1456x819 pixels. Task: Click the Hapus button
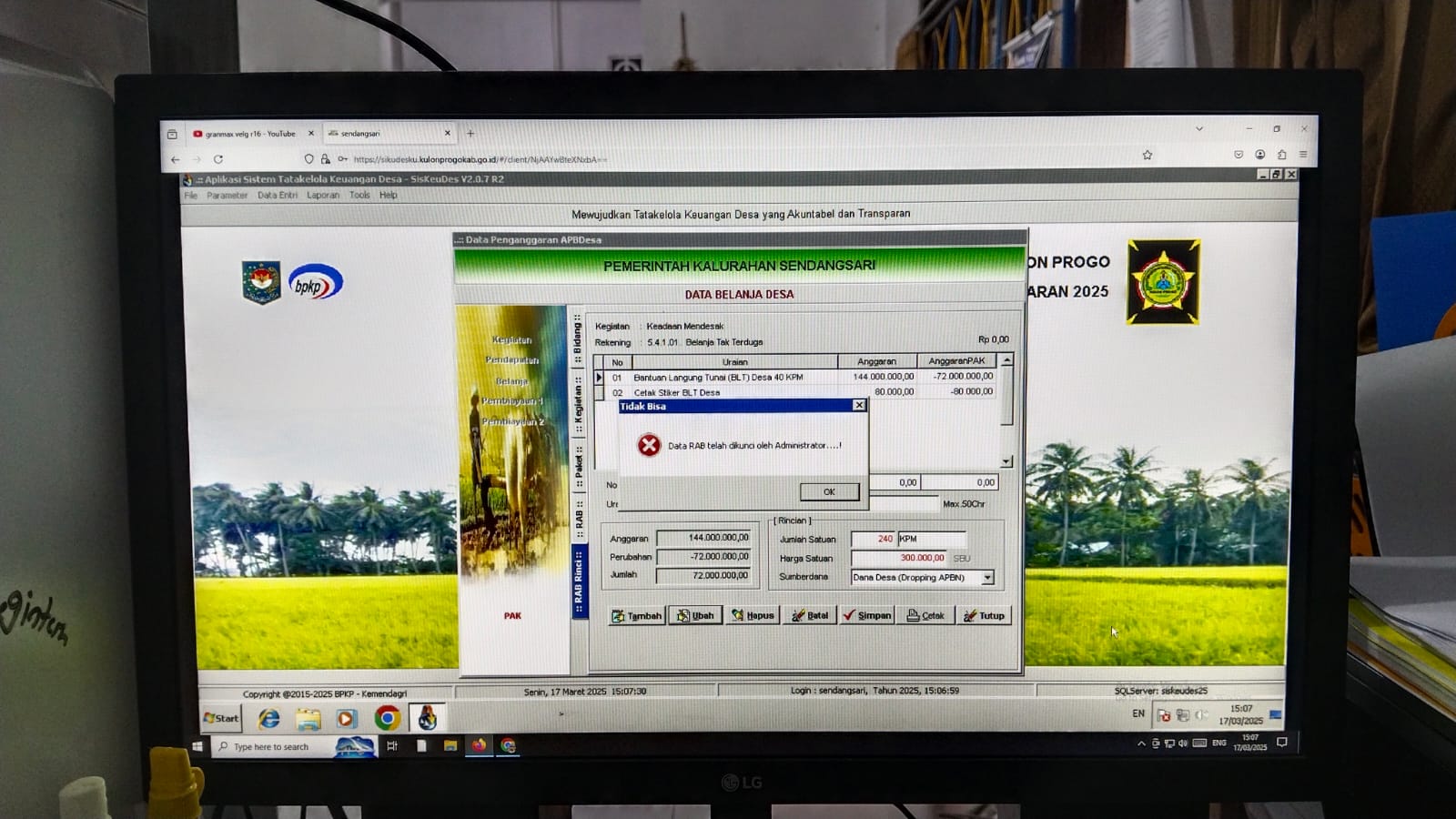click(x=753, y=616)
